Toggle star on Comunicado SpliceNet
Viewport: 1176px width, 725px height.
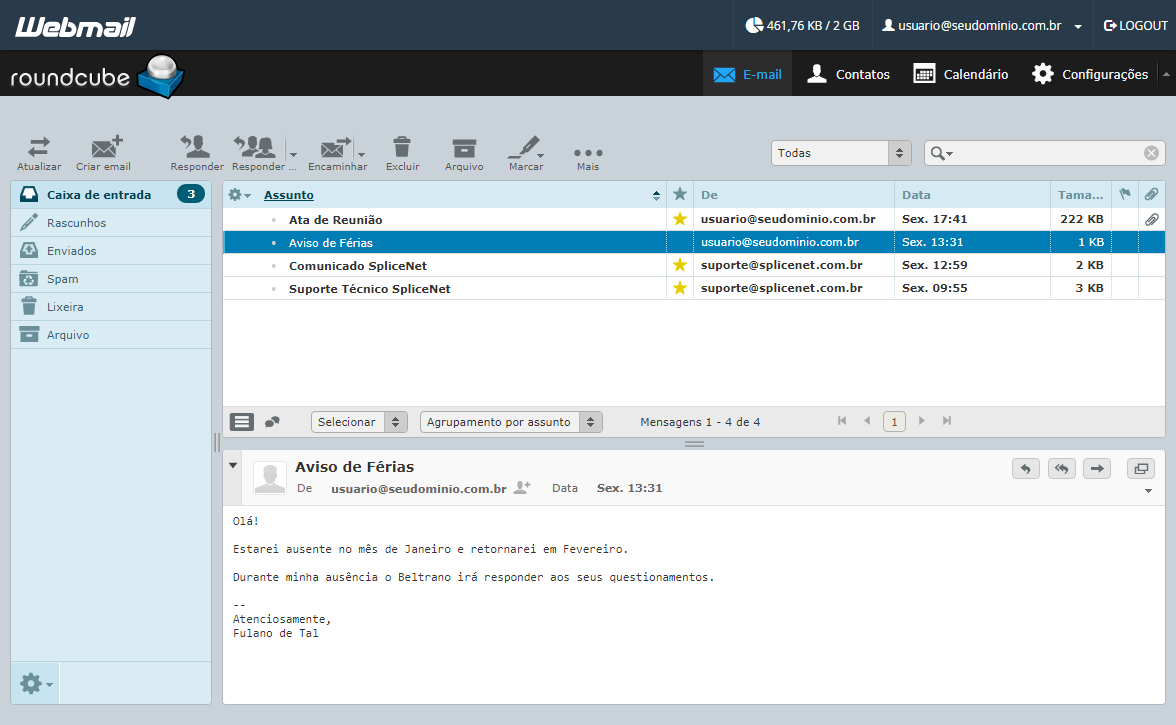[x=680, y=265]
